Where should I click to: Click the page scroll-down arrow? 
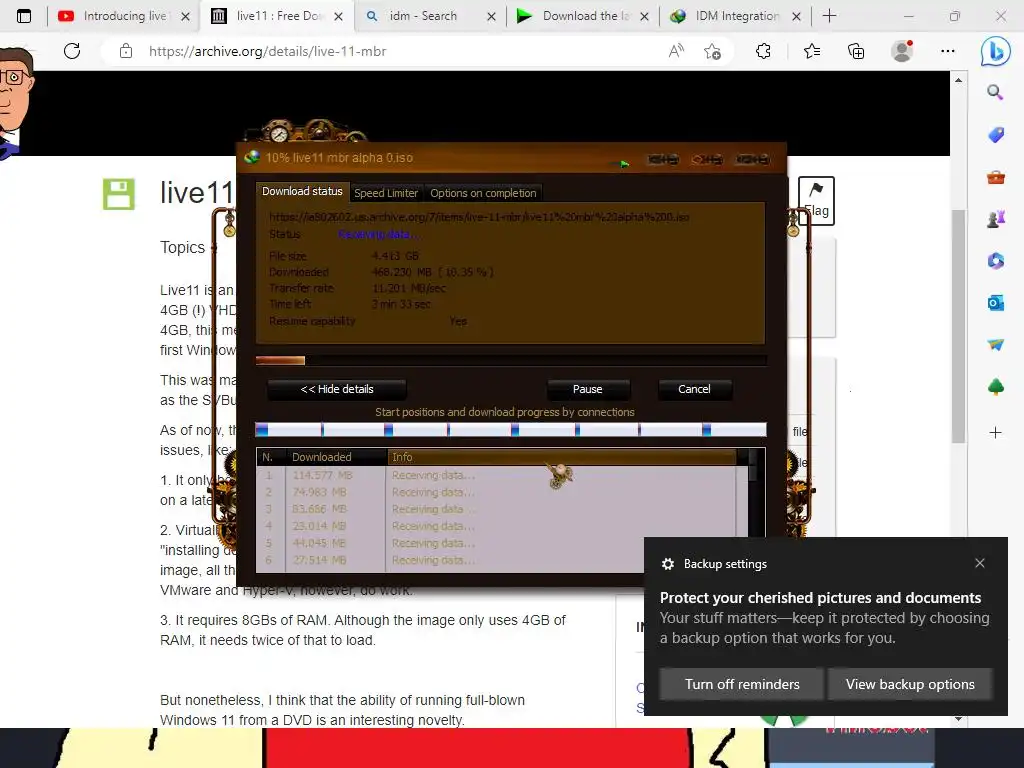tap(958, 719)
